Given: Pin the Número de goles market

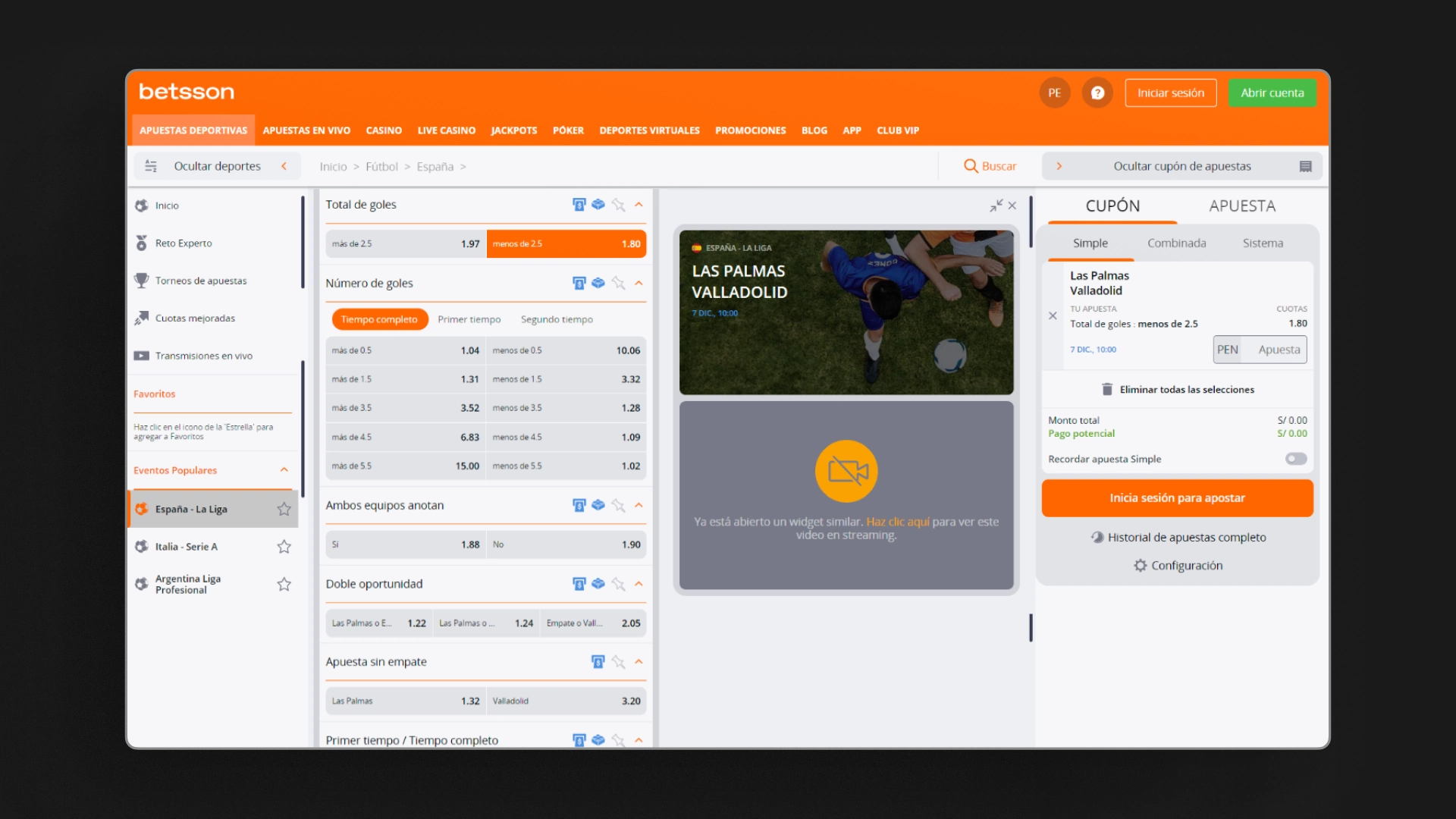Looking at the screenshot, I should point(618,283).
